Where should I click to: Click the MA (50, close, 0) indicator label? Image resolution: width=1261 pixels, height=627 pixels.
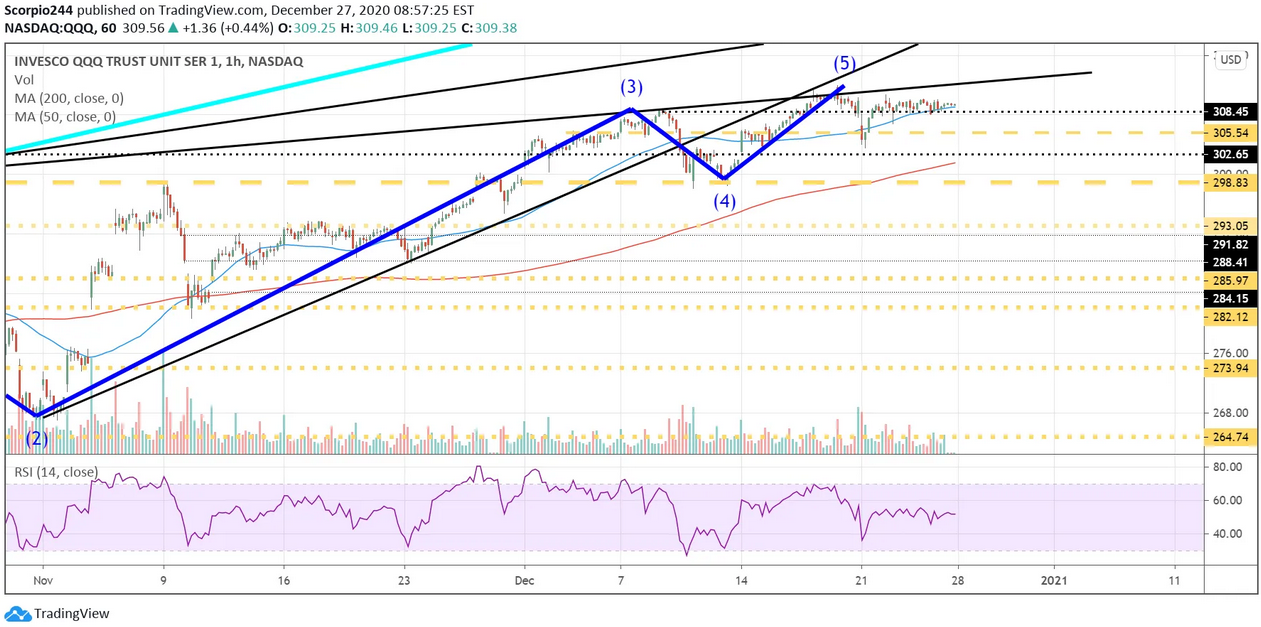[x=65, y=117]
